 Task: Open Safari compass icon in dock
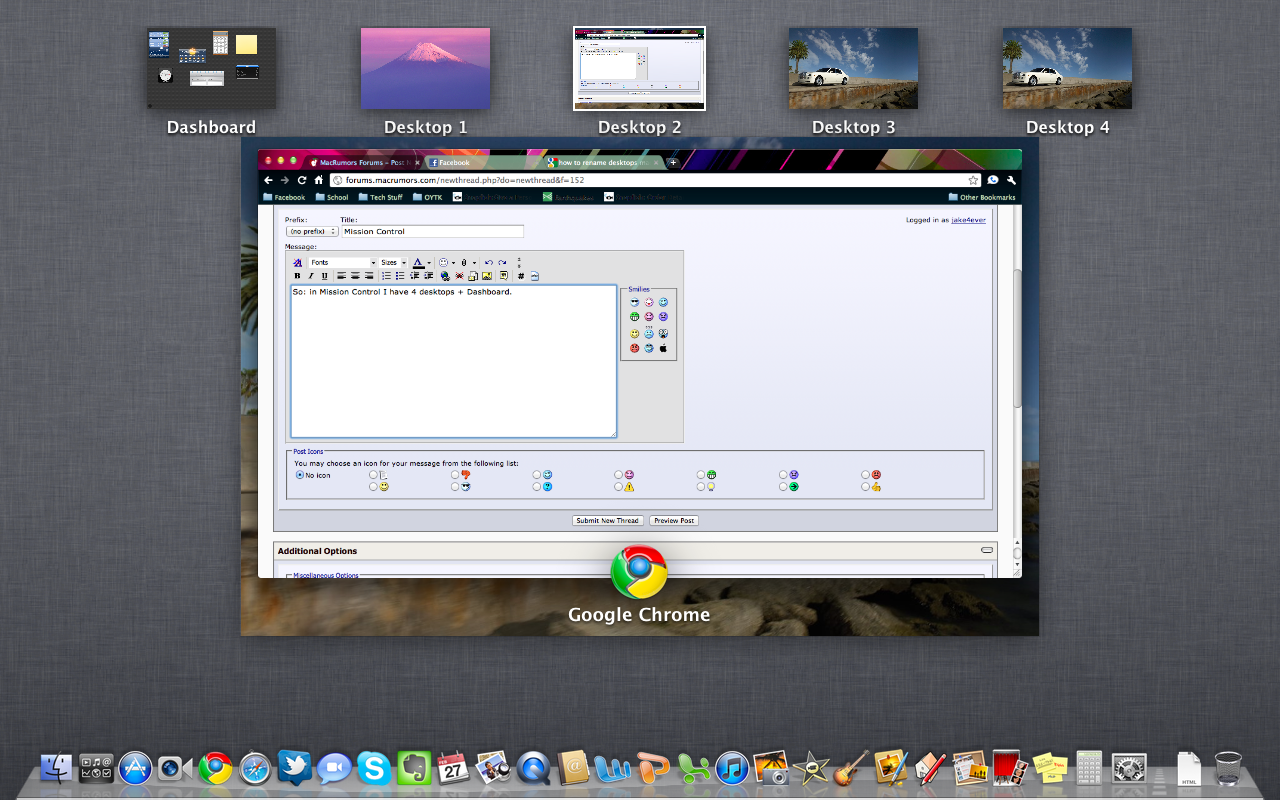tap(255, 768)
